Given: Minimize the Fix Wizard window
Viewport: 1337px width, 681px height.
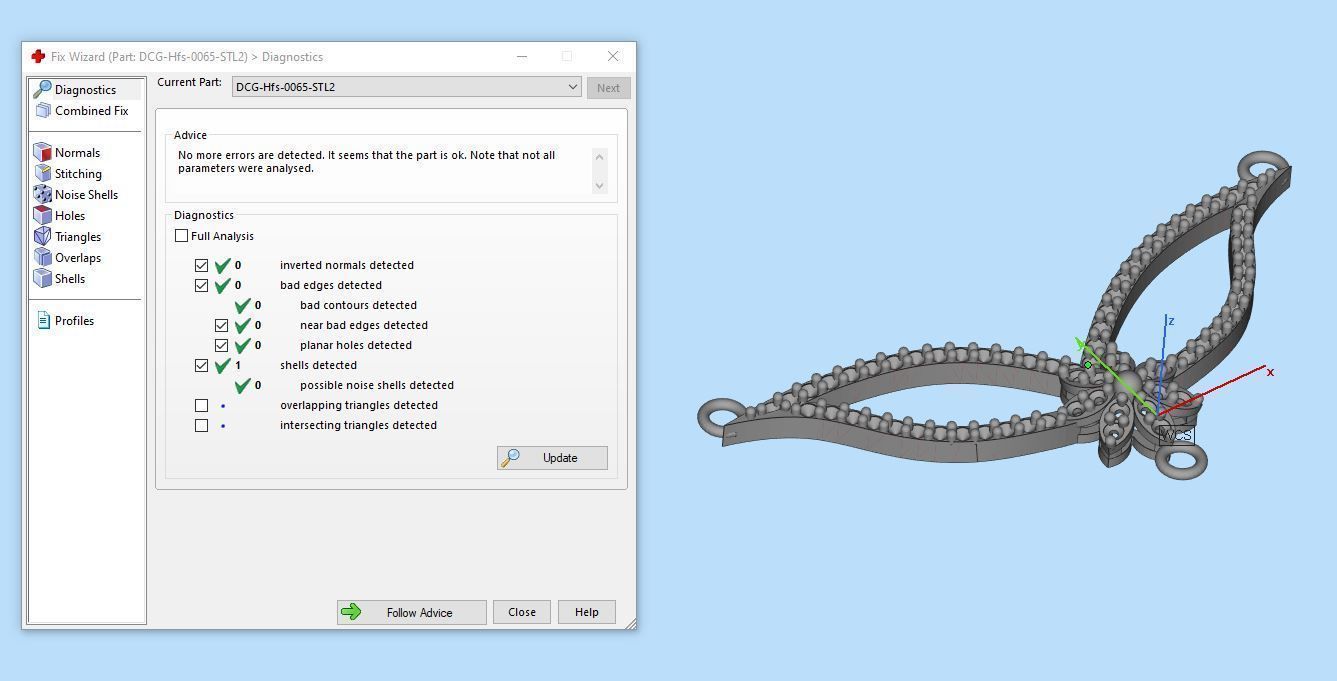Looking at the screenshot, I should coord(522,56).
